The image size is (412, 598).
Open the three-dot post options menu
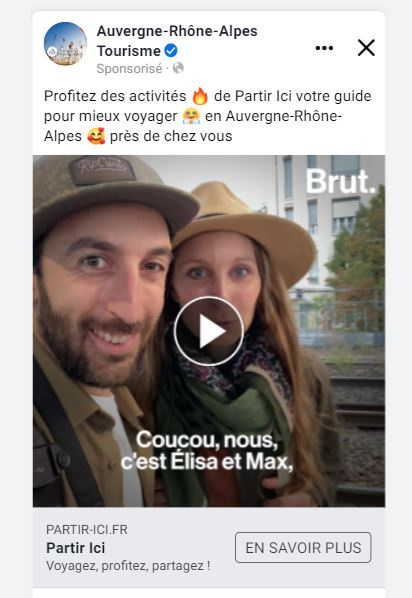click(x=324, y=48)
